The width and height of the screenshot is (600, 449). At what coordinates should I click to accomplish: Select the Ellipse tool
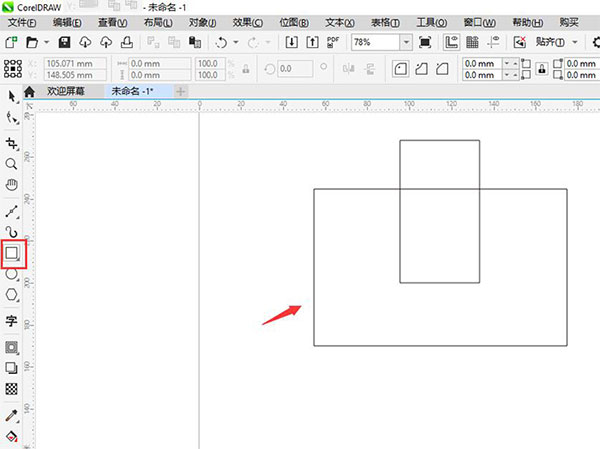click(x=11, y=274)
